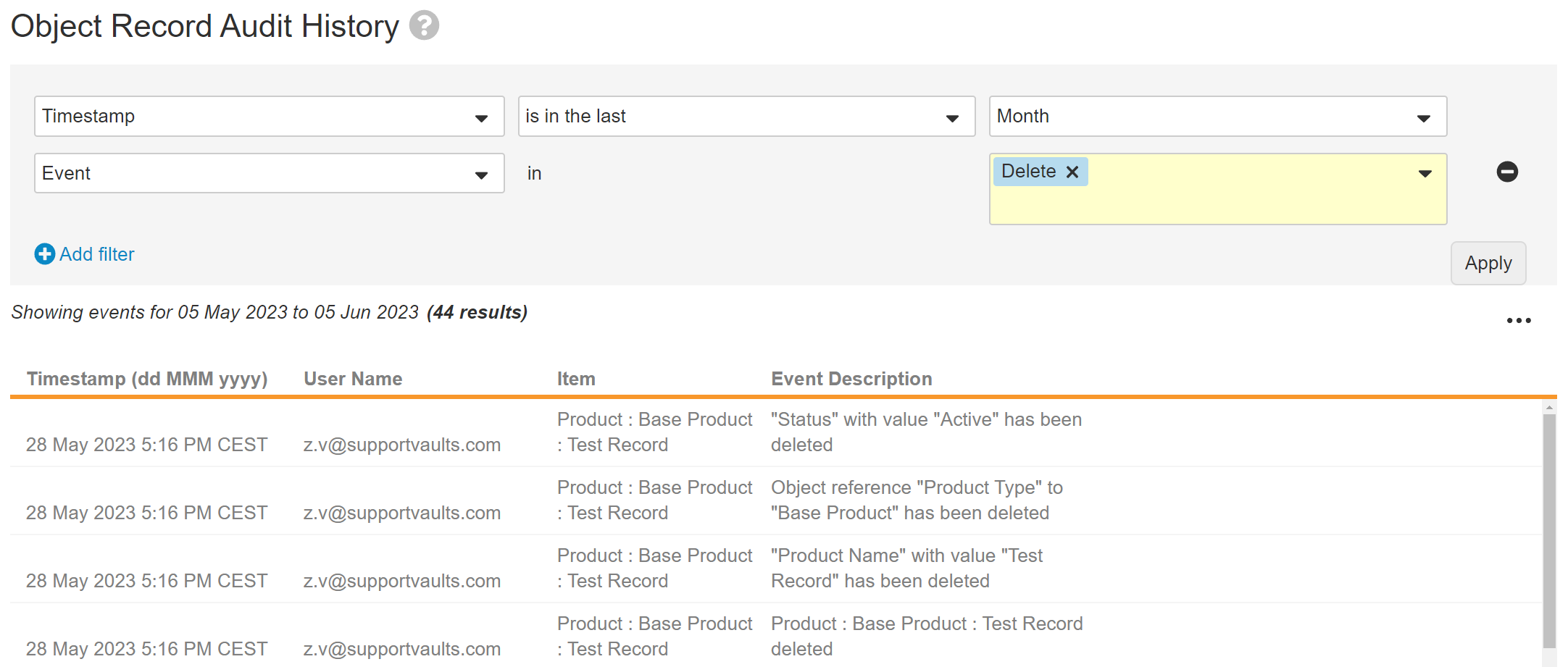Open the Event field selector
This screenshot has height=667, width=1568.
(481, 173)
